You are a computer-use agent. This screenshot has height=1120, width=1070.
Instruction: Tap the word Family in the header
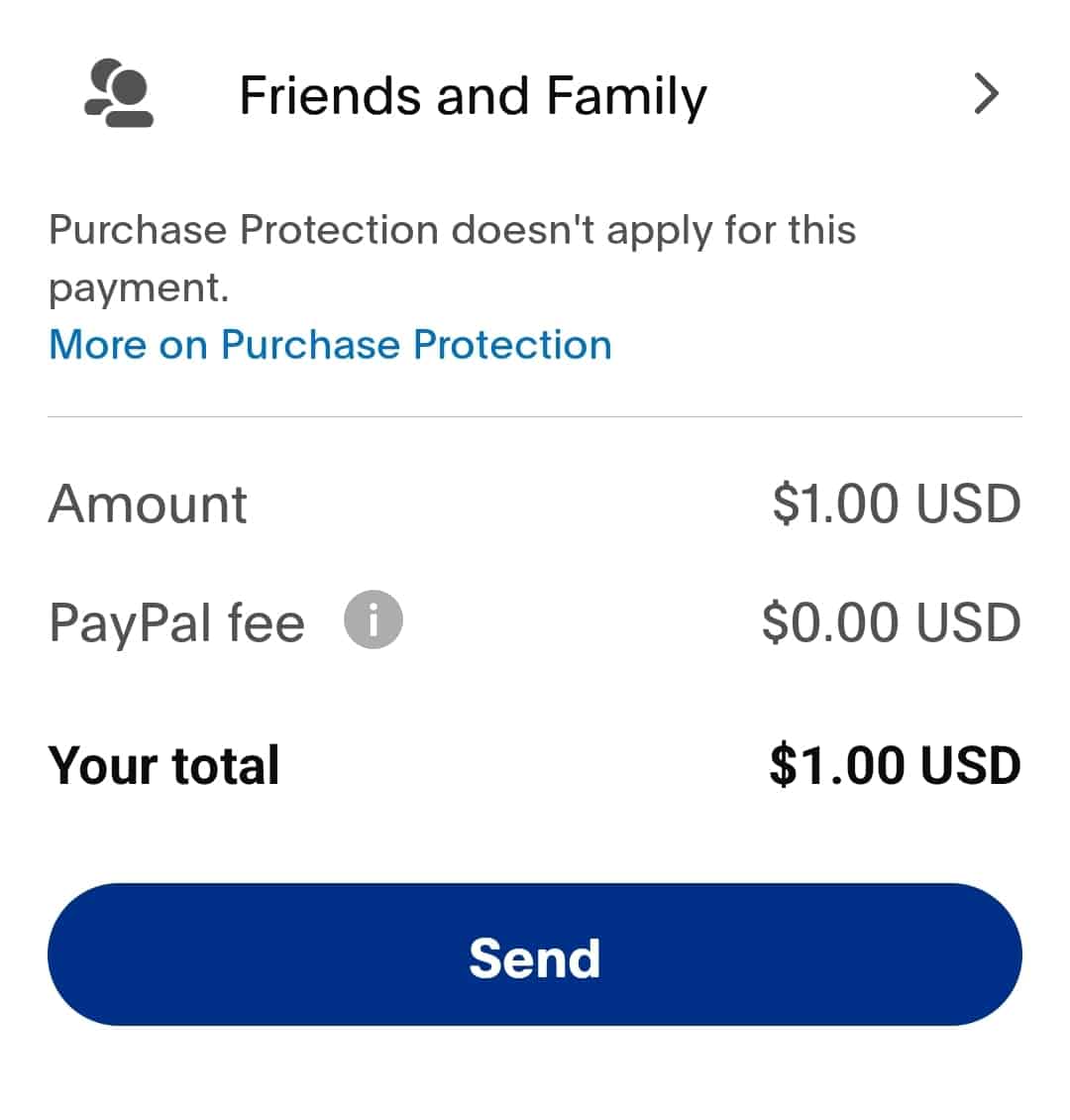click(x=627, y=96)
